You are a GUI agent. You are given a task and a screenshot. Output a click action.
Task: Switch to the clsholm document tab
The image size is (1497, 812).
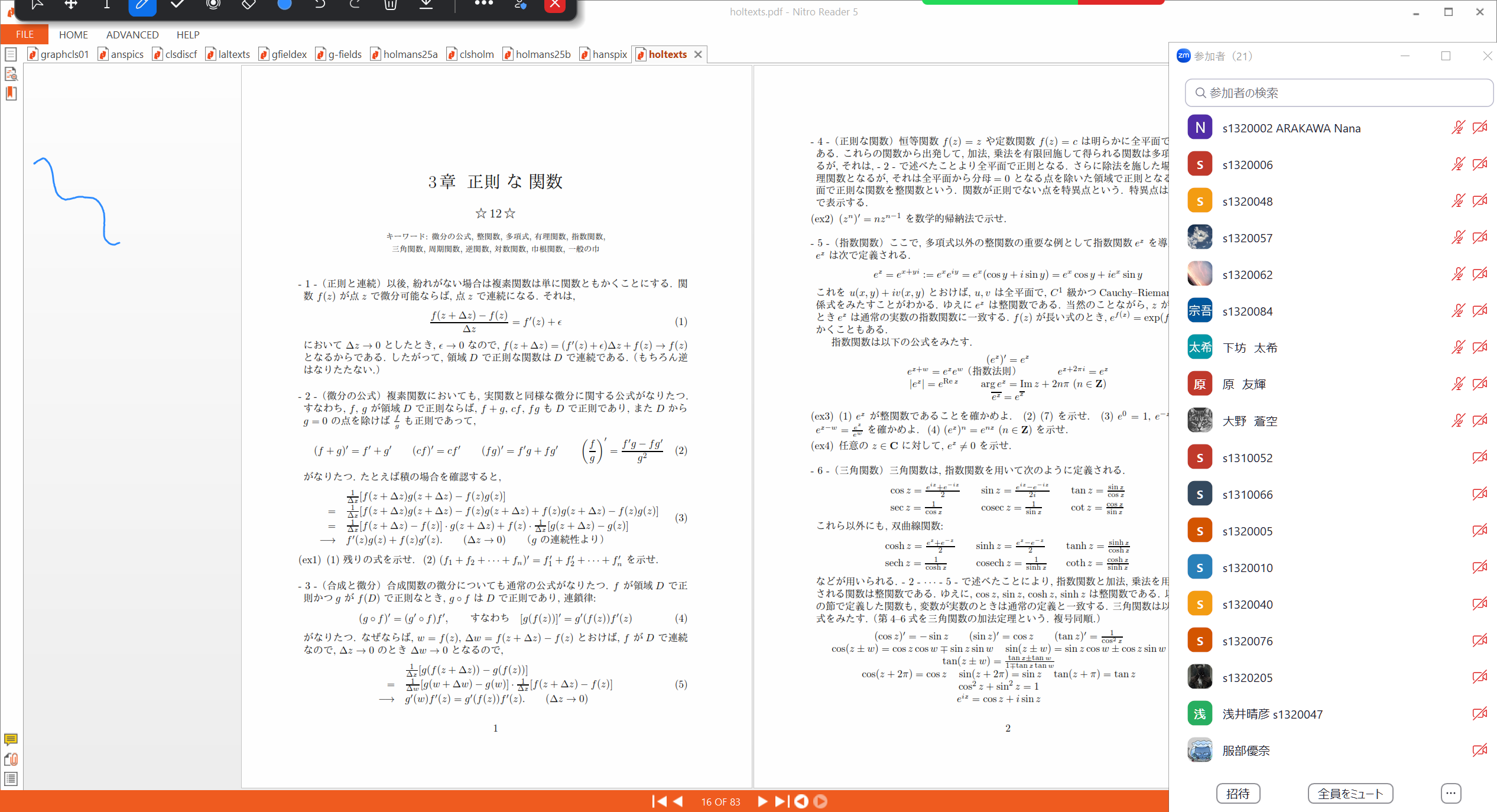[x=476, y=54]
